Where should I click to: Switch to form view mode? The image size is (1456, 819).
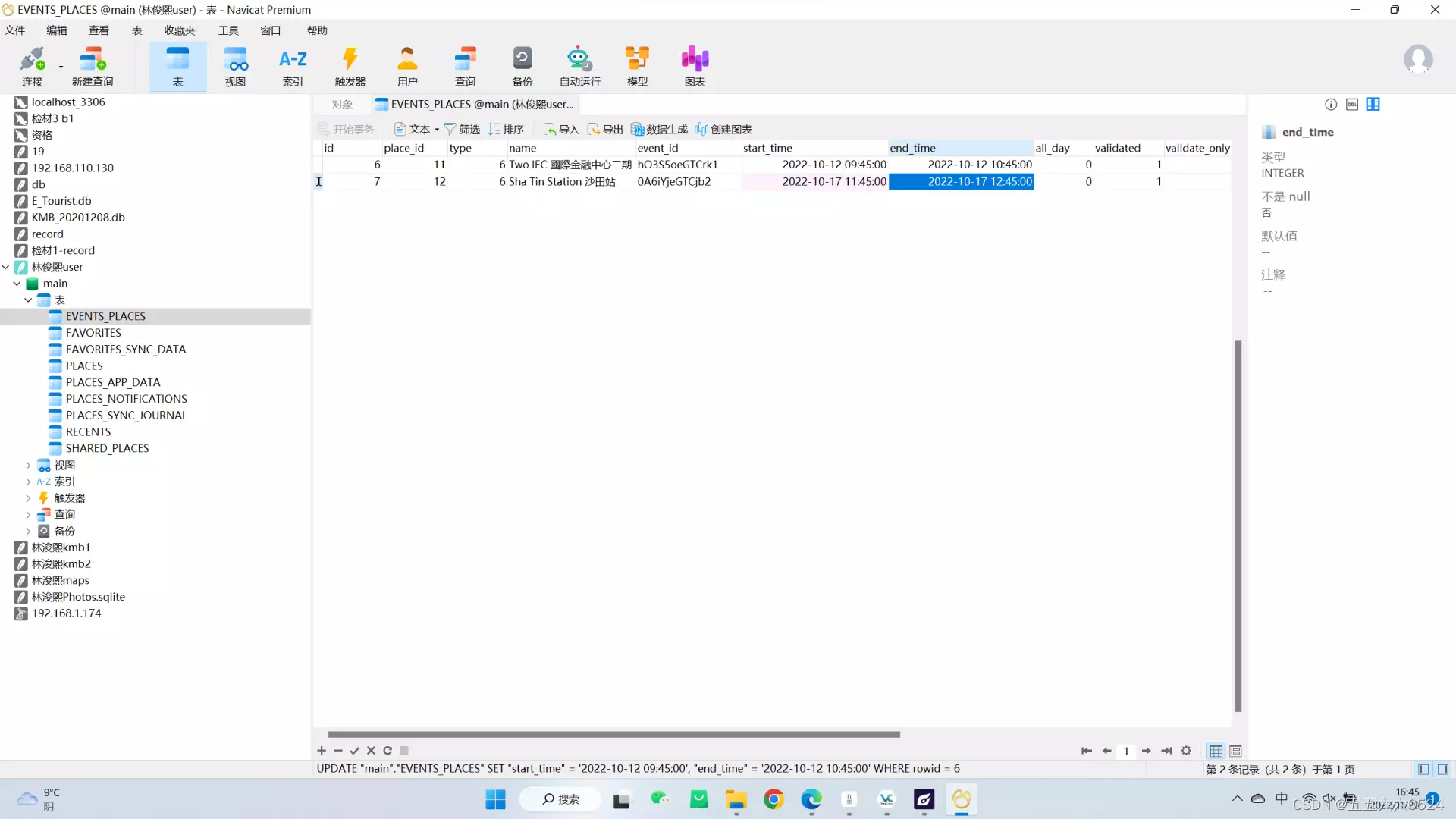click(1235, 751)
